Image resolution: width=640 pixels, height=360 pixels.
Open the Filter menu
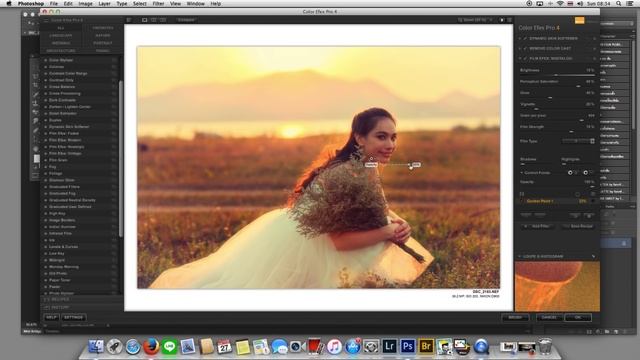tap(158, 4)
